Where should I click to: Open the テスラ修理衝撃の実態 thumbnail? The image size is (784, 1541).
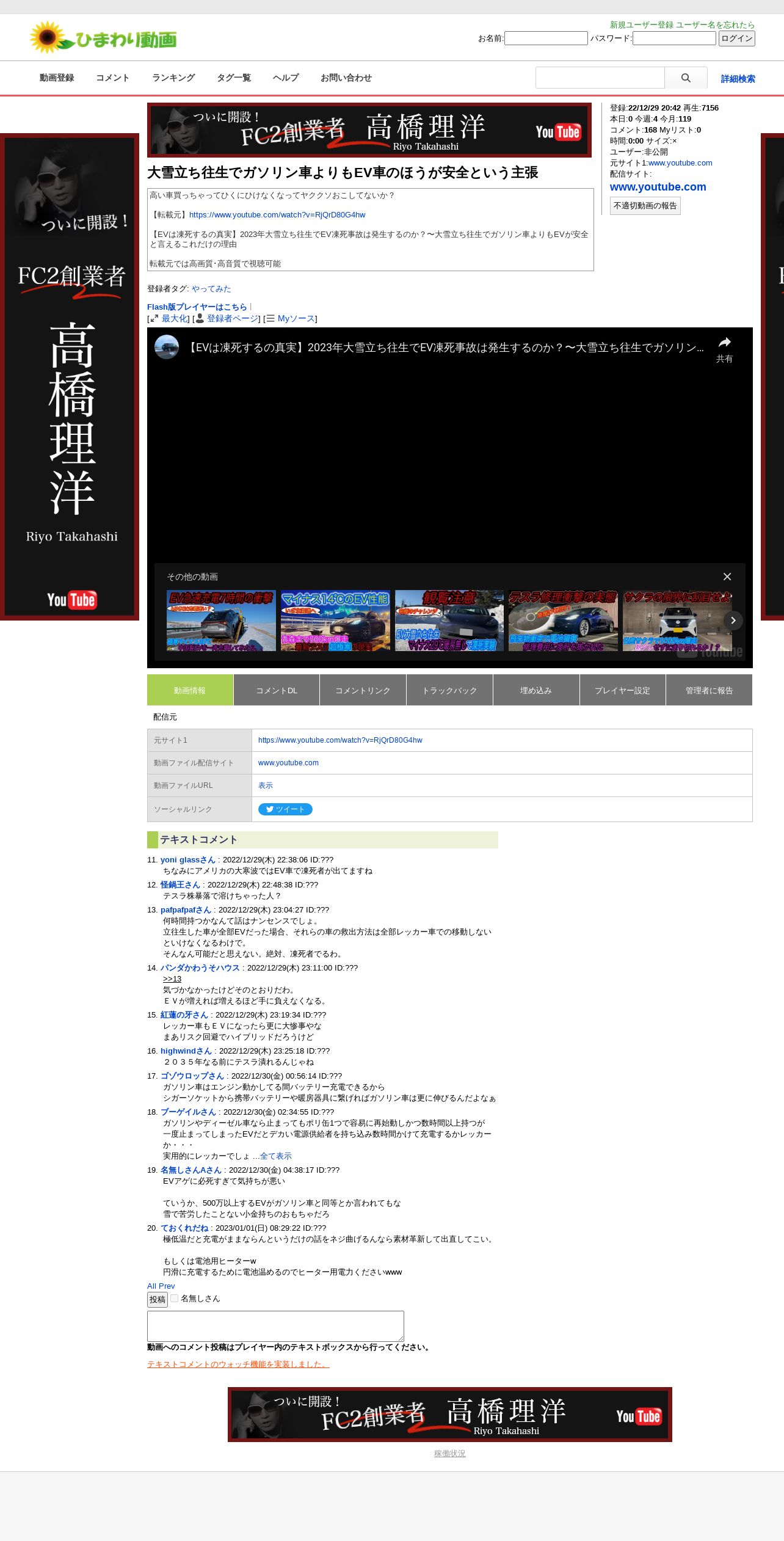[563, 621]
